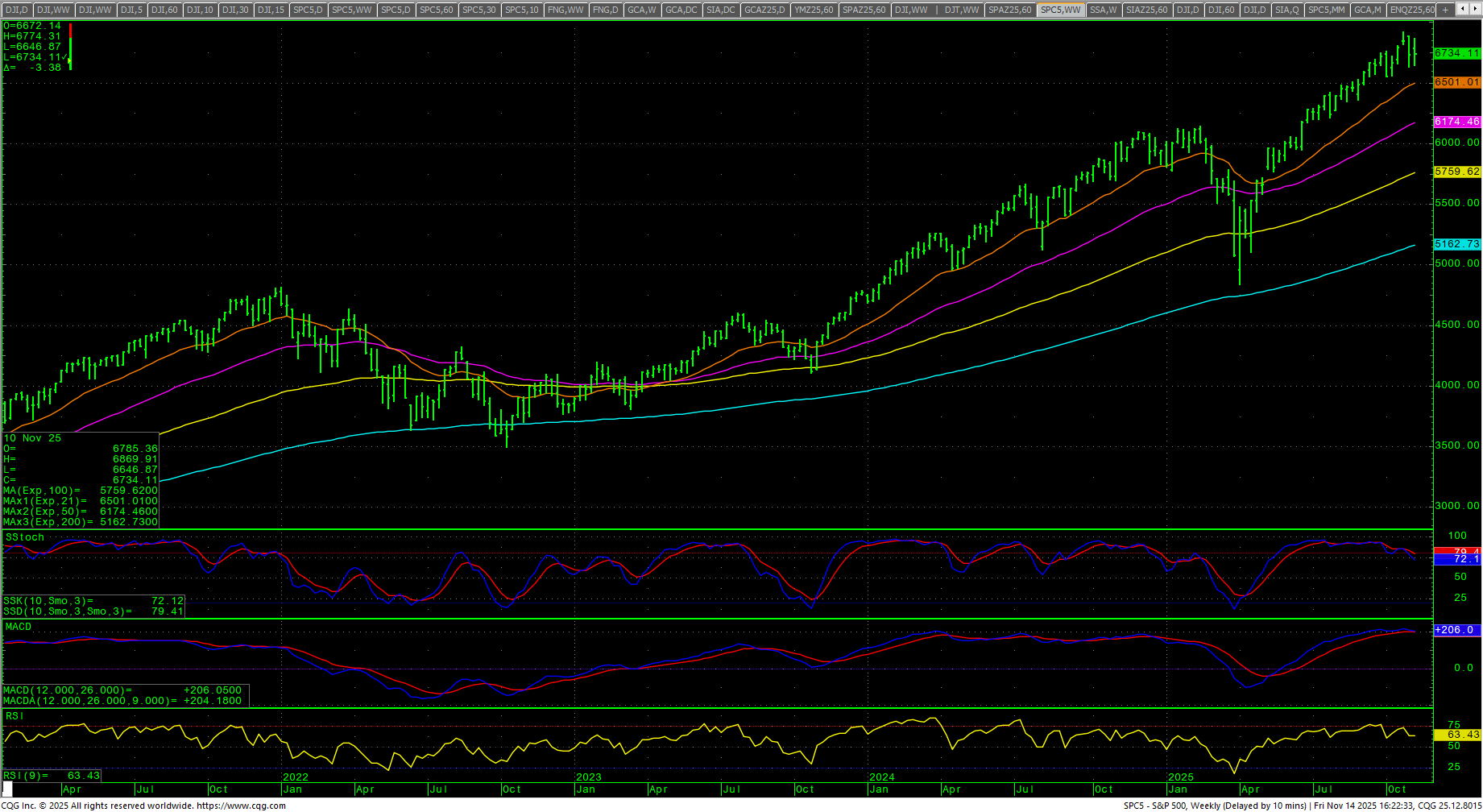Image resolution: width=1483 pixels, height=812 pixels.
Task: Open the www.cqg.com link in the footer
Action: click(x=241, y=806)
